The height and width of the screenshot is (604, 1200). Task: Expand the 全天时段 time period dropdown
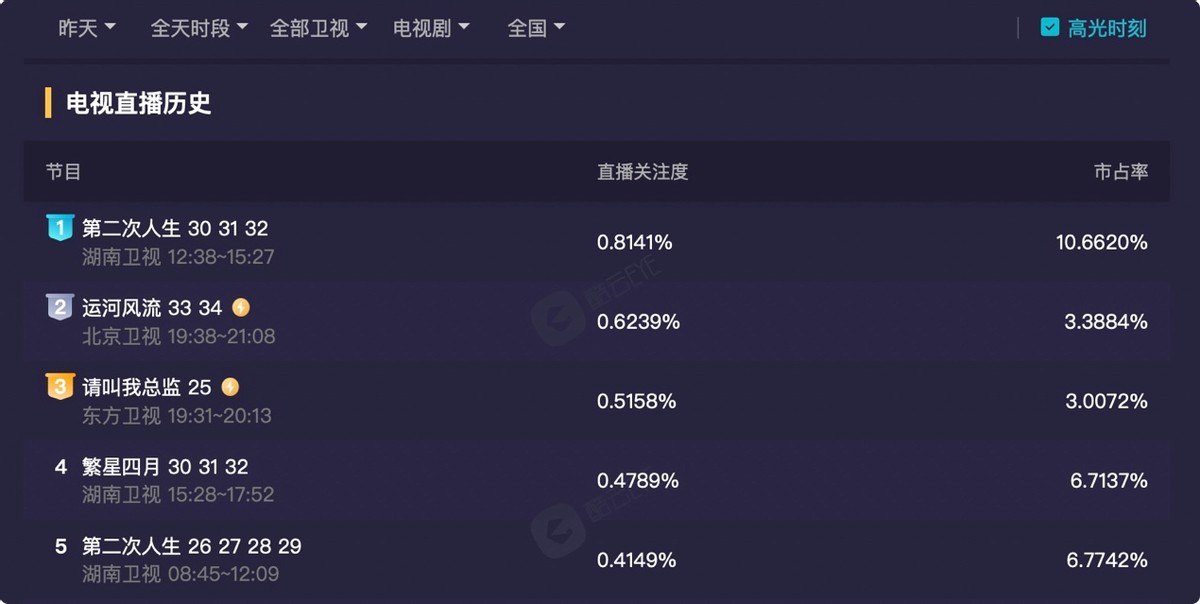pos(199,28)
